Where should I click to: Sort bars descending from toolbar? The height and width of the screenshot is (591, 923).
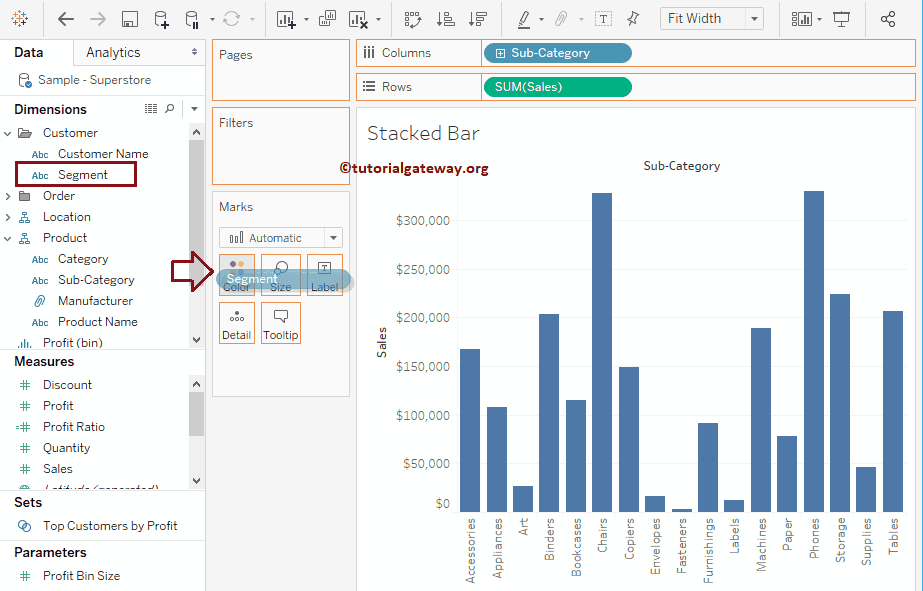[x=477, y=19]
